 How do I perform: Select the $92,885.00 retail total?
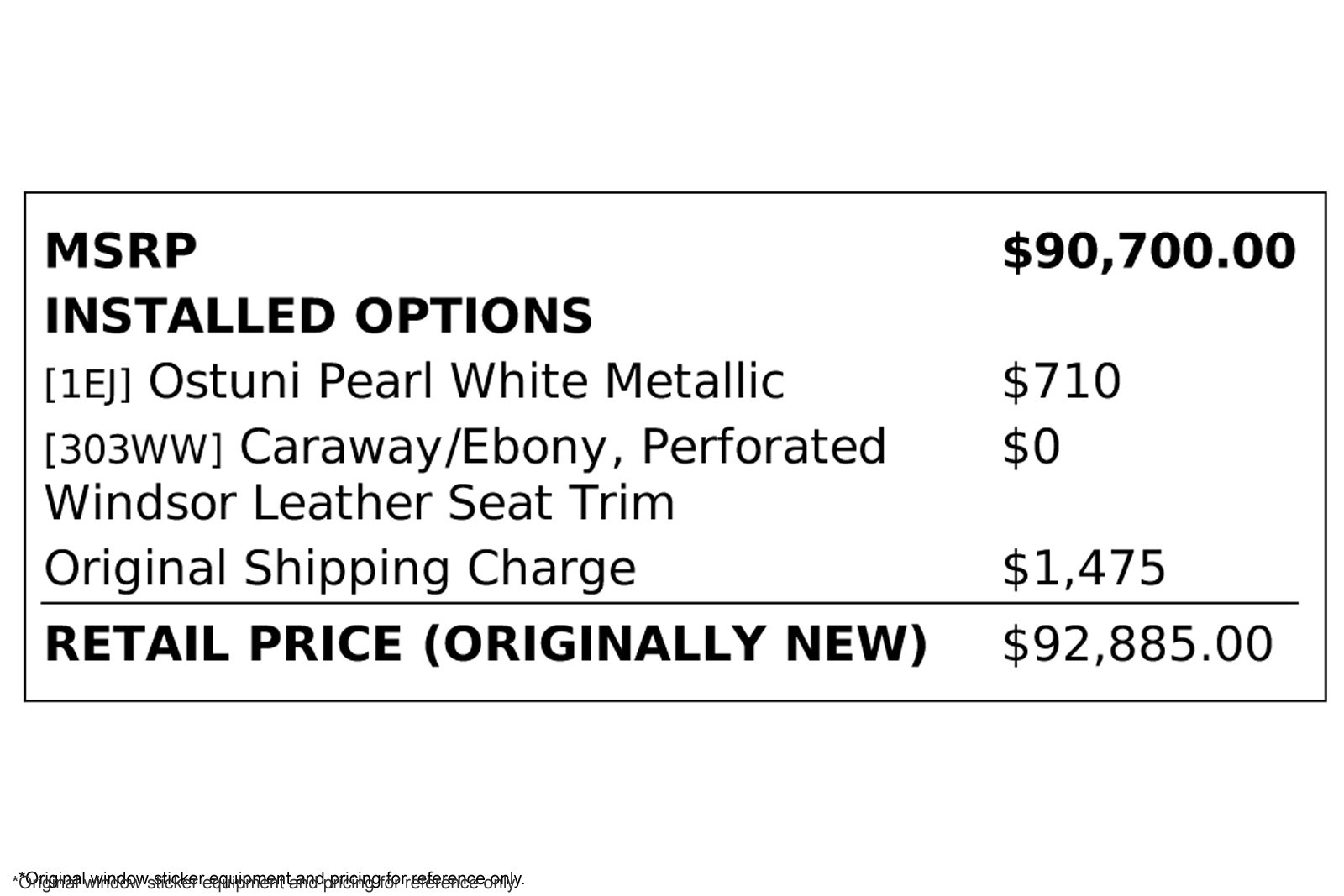coord(1137,643)
